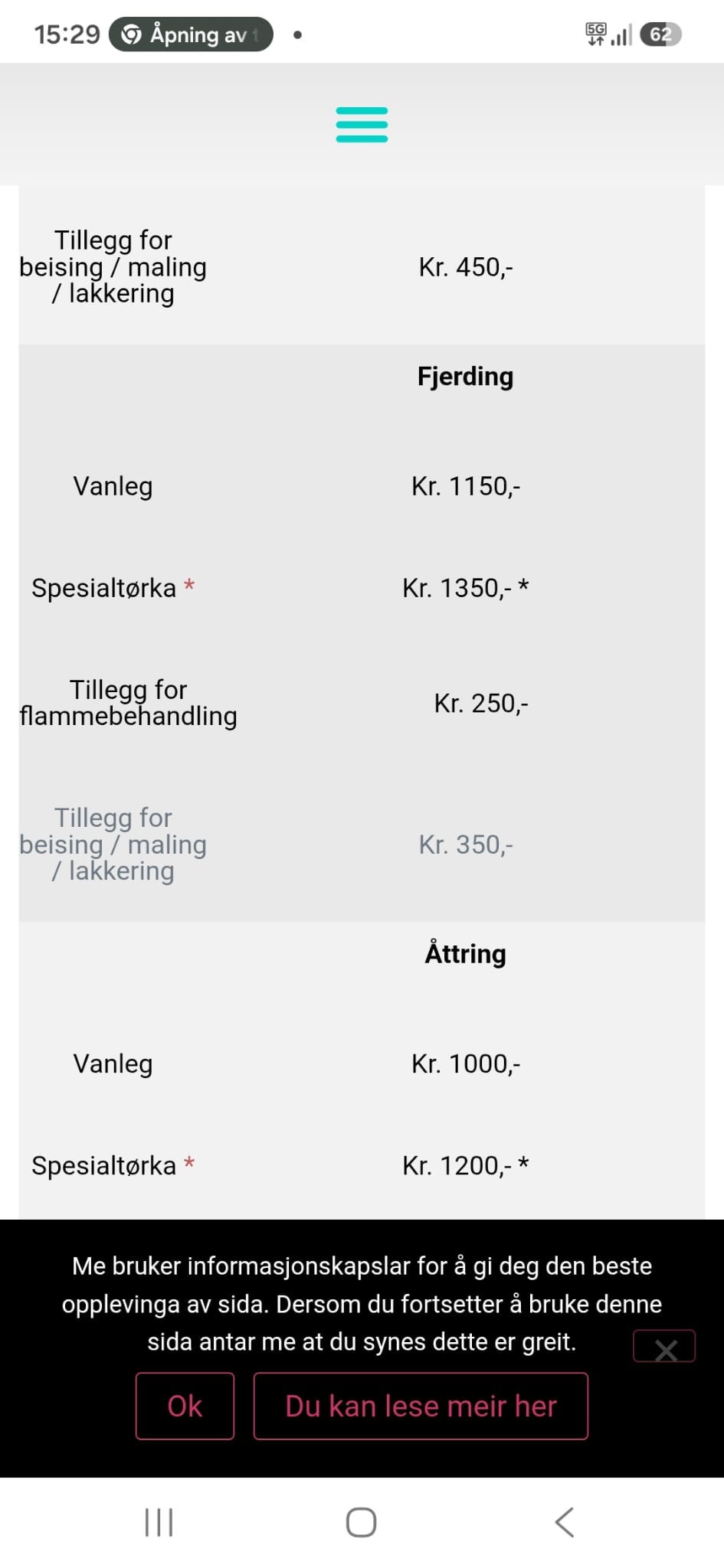This screenshot has height=1568, width=724.
Task: Open Android recent apps button
Action: click(x=159, y=1522)
